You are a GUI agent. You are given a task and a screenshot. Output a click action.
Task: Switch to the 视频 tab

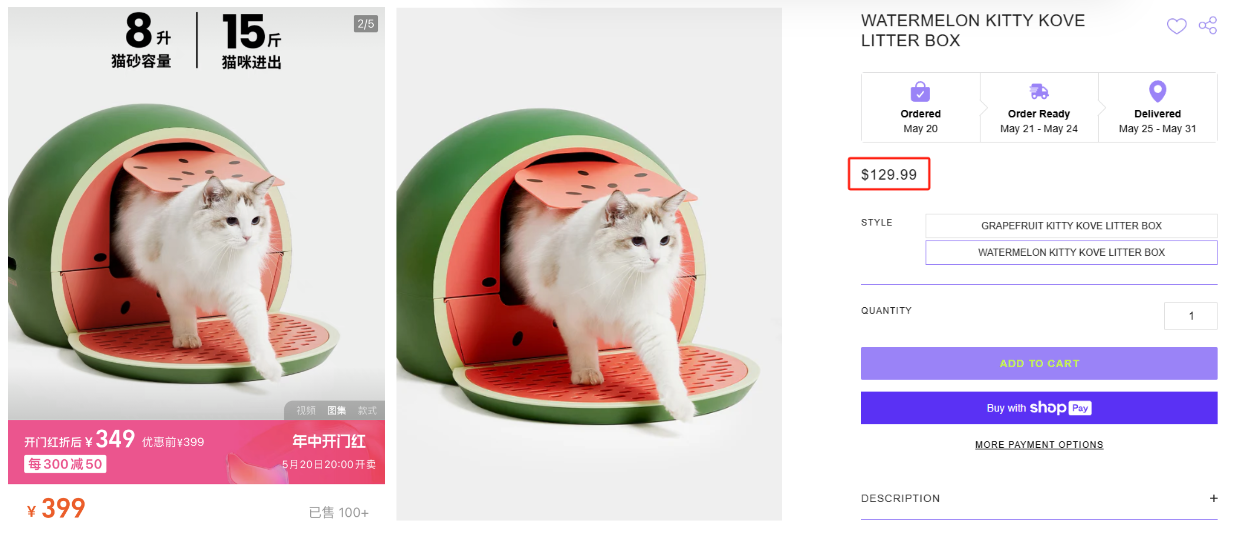point(305,410)
